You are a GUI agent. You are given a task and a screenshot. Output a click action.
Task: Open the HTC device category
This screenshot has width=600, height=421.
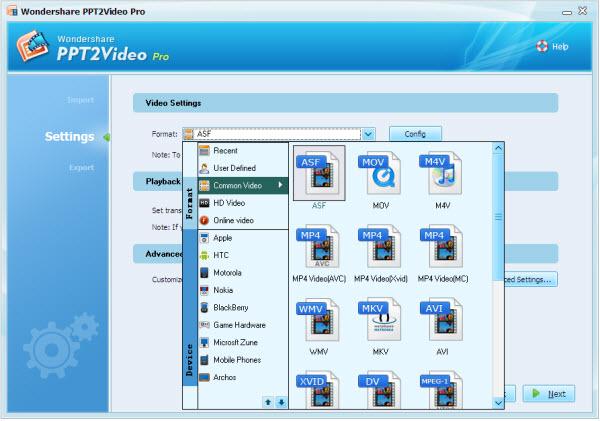(x=243, y=255)
